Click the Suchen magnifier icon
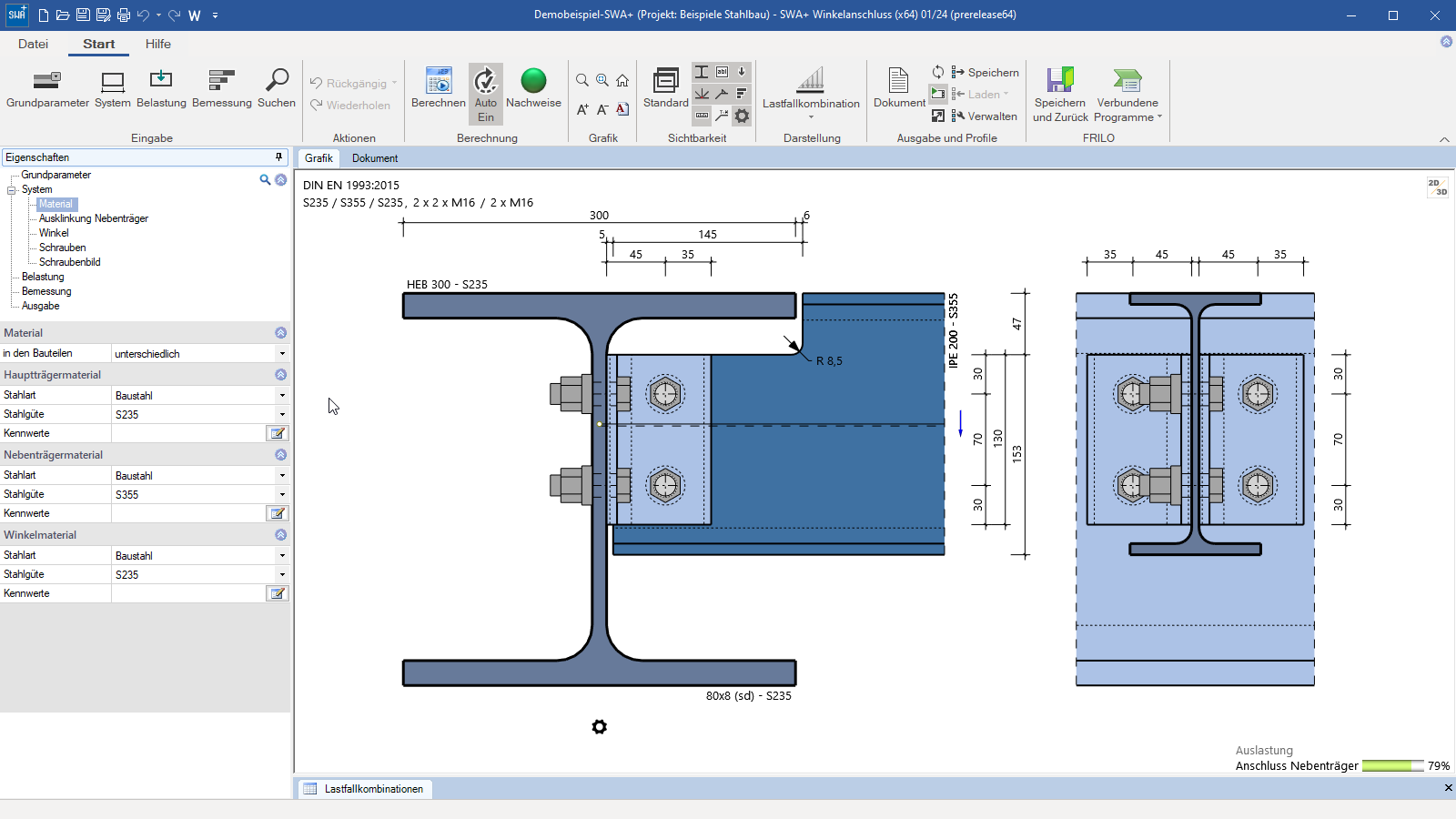Image resolution: width=1456 pixels, height=819 pixels. pos(277,89)
